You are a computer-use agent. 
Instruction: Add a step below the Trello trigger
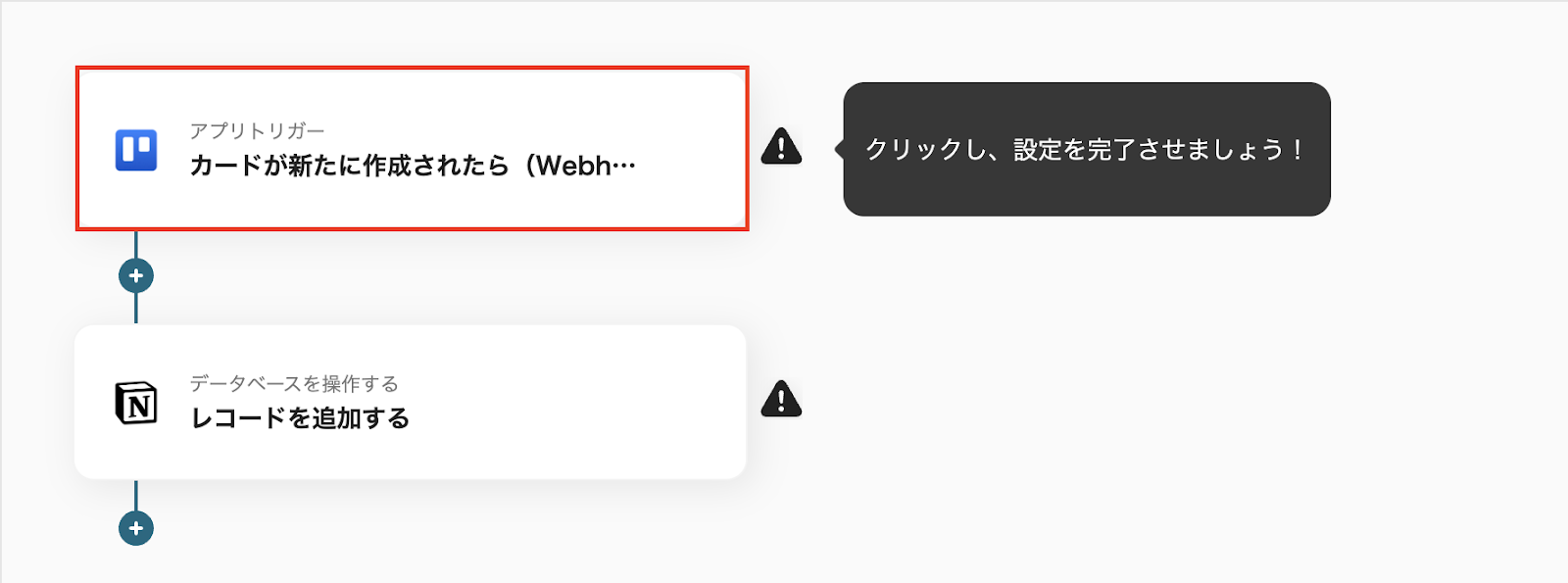[136, 275]
